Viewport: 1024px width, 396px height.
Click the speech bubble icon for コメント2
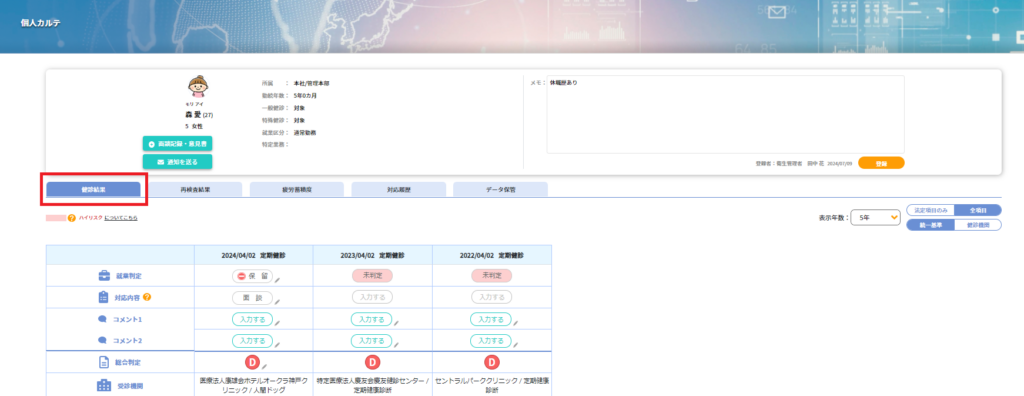[102, 340]
